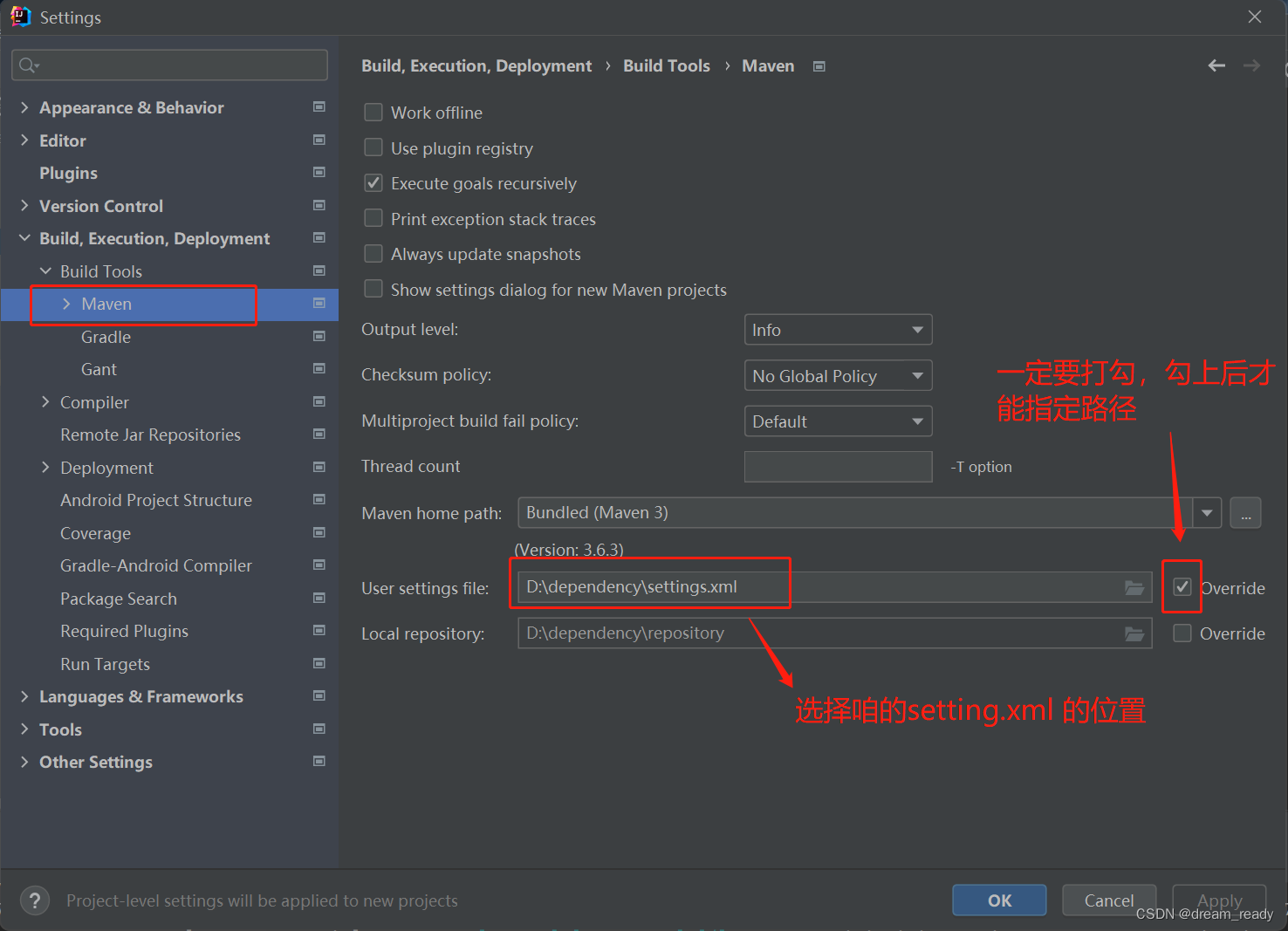1288x931 pixels.
Task: Click Build, Execution, Deployment breadcrumb
Action: pyautogui.click(x=476, y=65)
